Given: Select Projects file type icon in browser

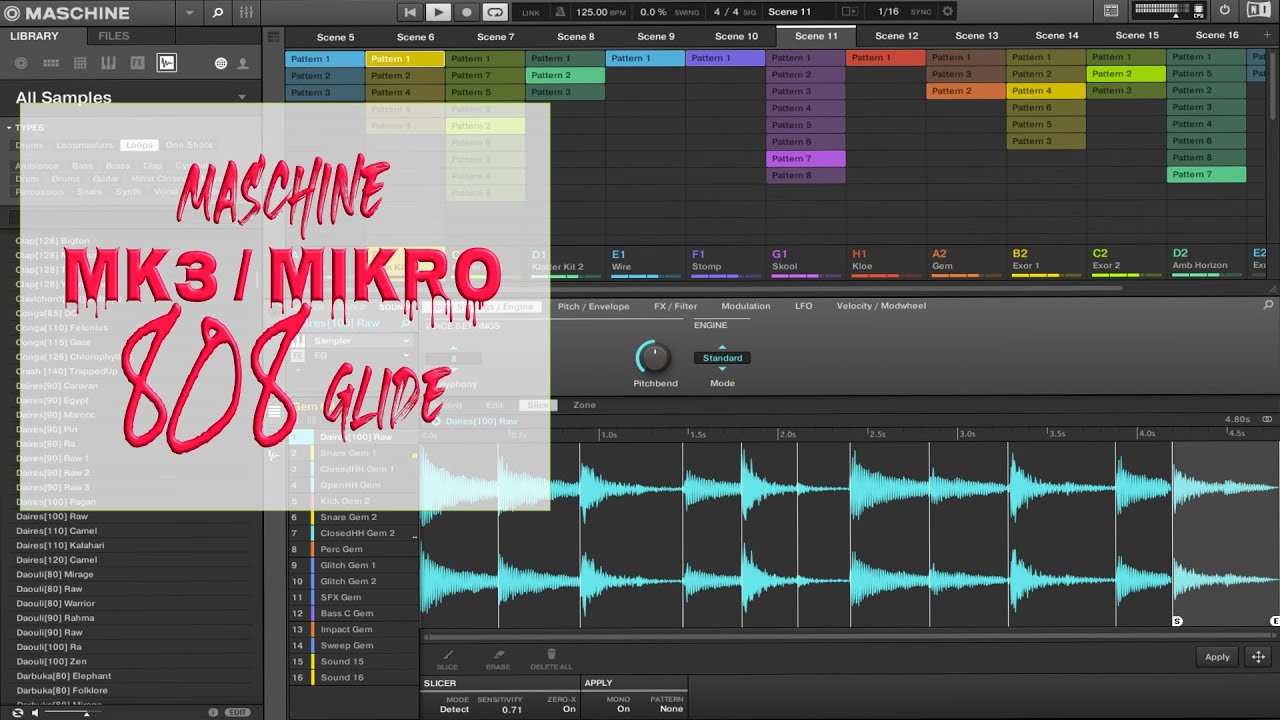Looking at the screenshot, I should coord(21,63).
